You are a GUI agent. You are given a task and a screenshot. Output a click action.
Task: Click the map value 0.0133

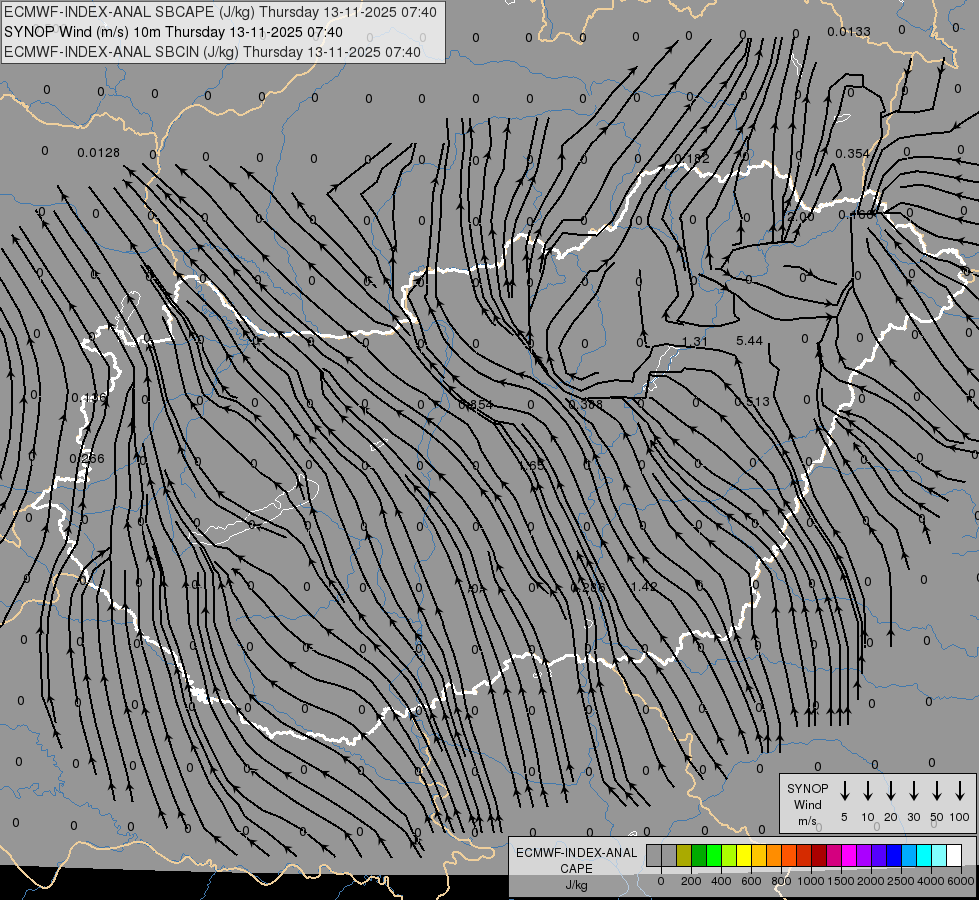(849, 32)
